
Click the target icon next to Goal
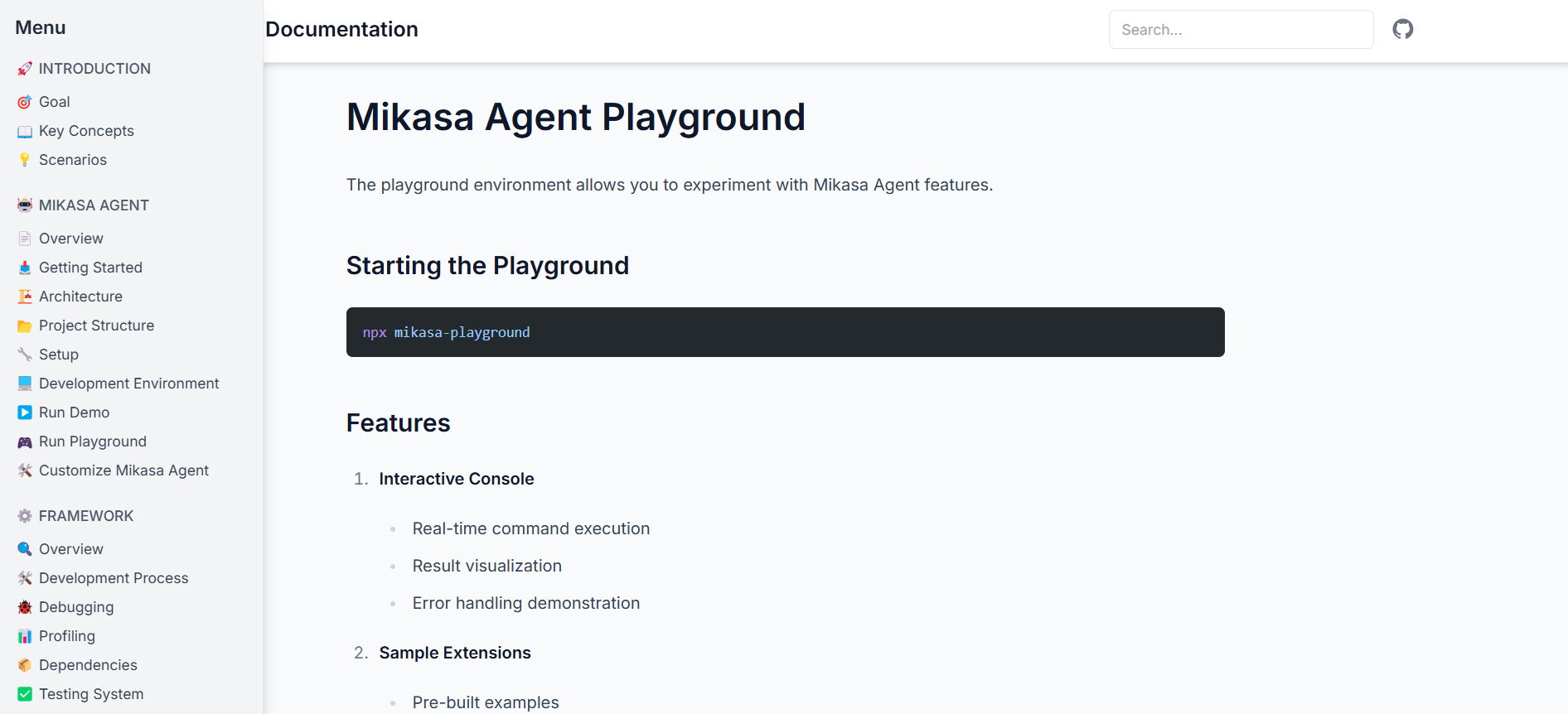pos(25,102)
